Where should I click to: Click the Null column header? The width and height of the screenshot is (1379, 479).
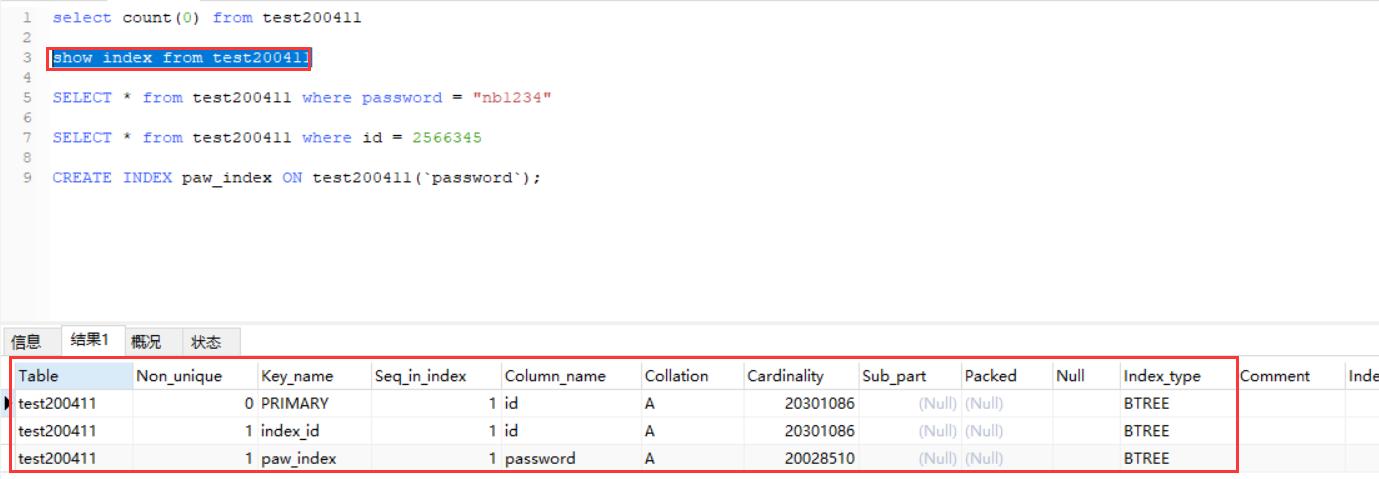click(x=1087, y=376)
